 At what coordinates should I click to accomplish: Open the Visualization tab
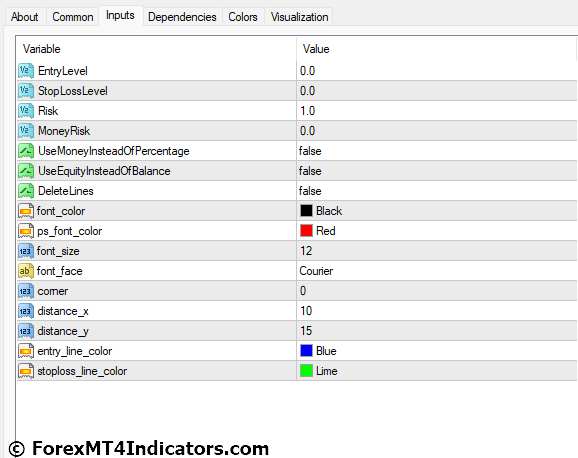click(x=299, y=17)
